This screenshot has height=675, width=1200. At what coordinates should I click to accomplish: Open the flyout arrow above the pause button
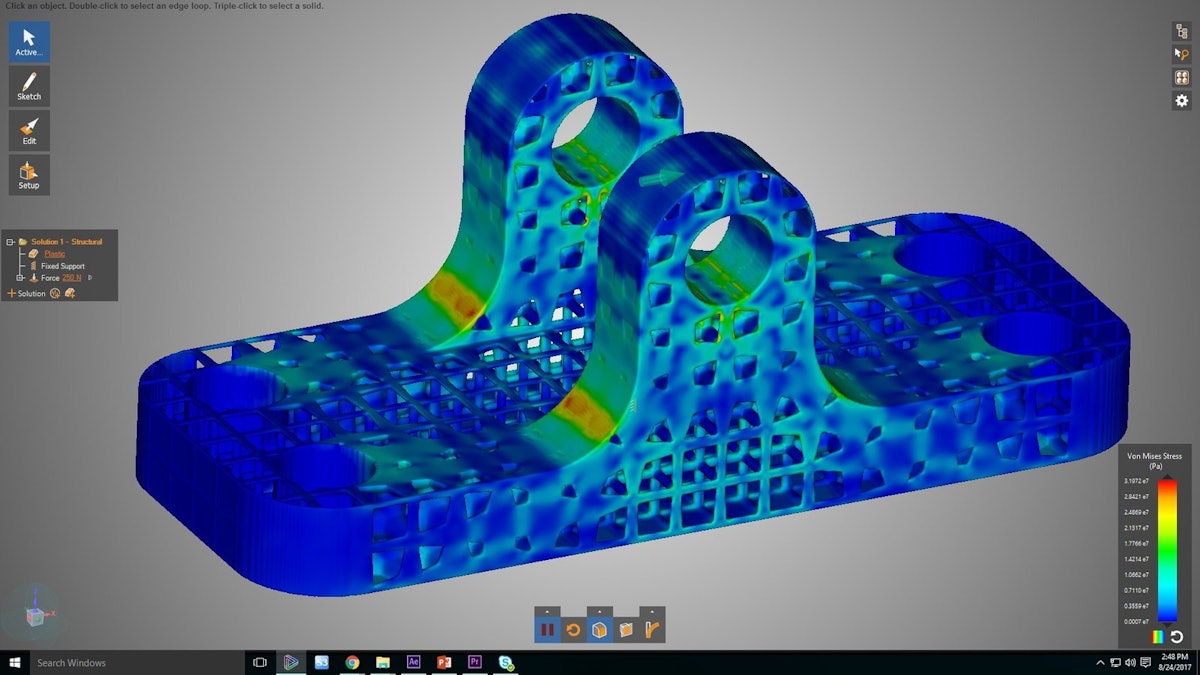[546, 610]
